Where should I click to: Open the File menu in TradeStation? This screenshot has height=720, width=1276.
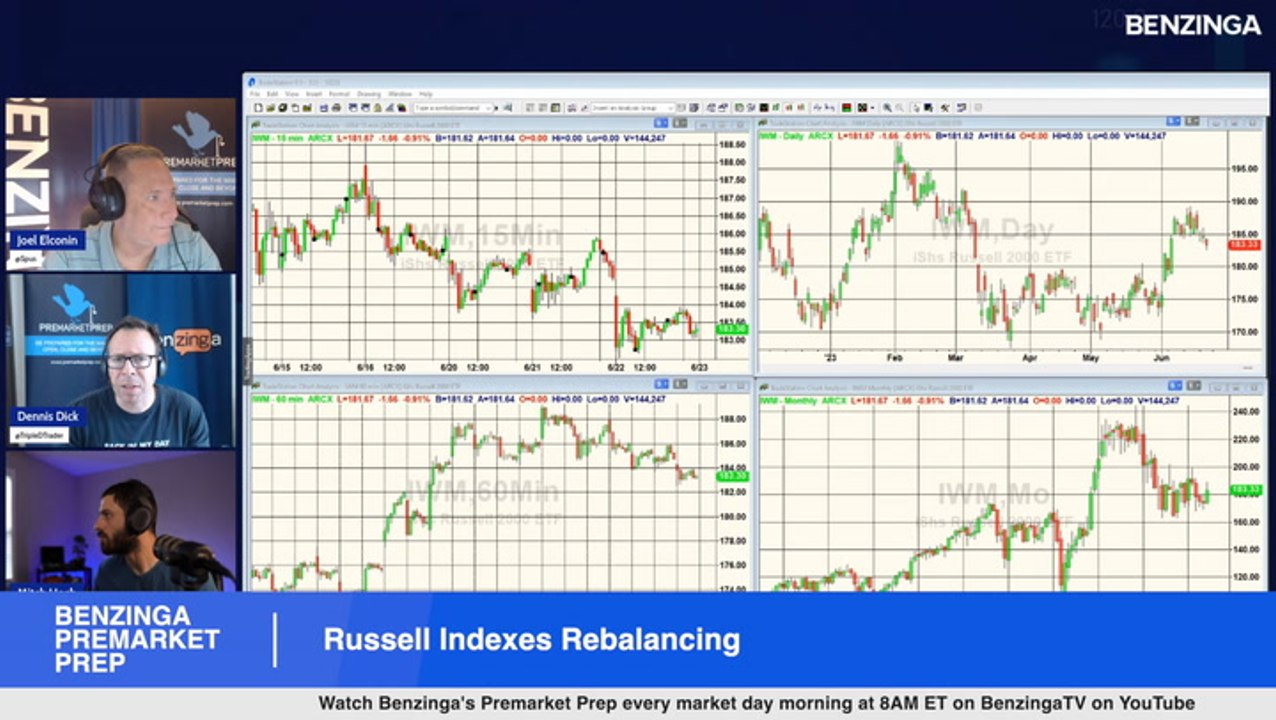pos(254,93)
